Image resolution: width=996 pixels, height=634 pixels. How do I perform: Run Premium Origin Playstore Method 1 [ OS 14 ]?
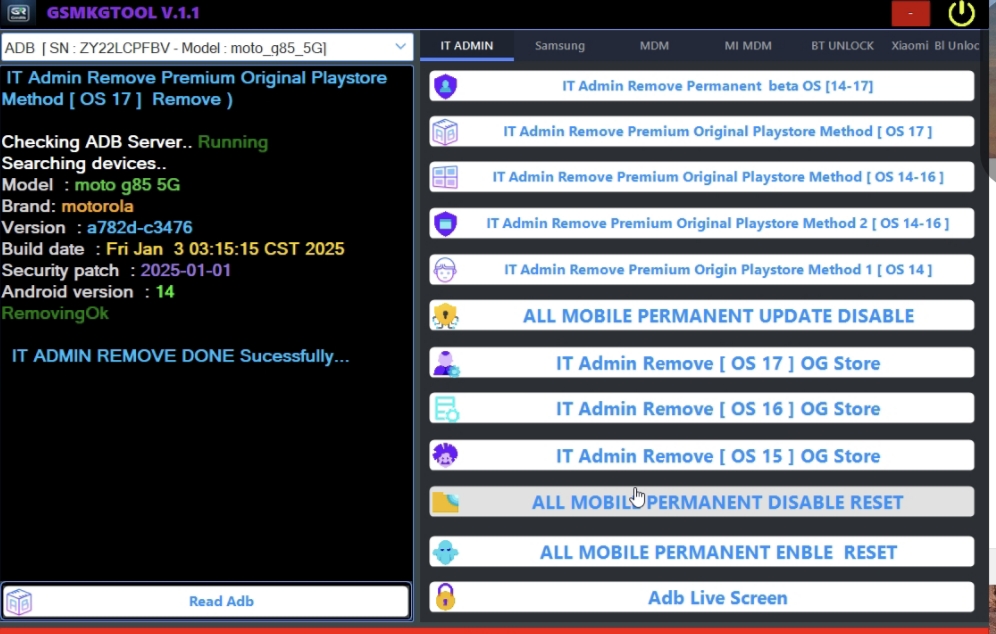tap(701, 270)
